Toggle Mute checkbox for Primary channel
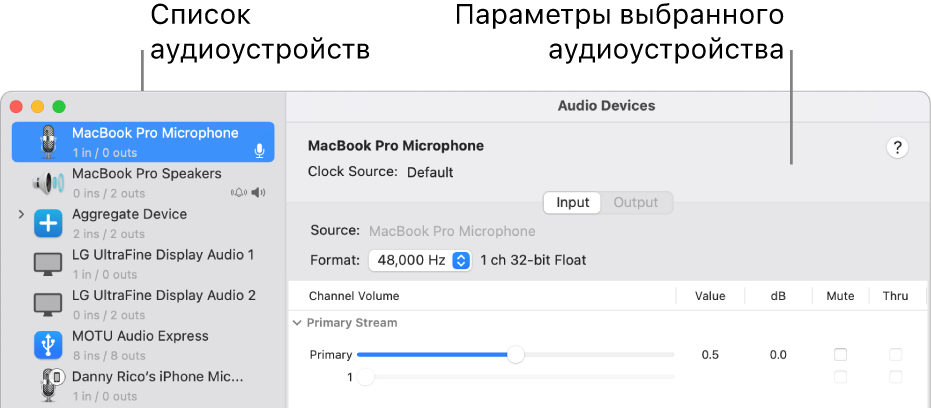The image size is (931, 410). [x=840, y=355]
